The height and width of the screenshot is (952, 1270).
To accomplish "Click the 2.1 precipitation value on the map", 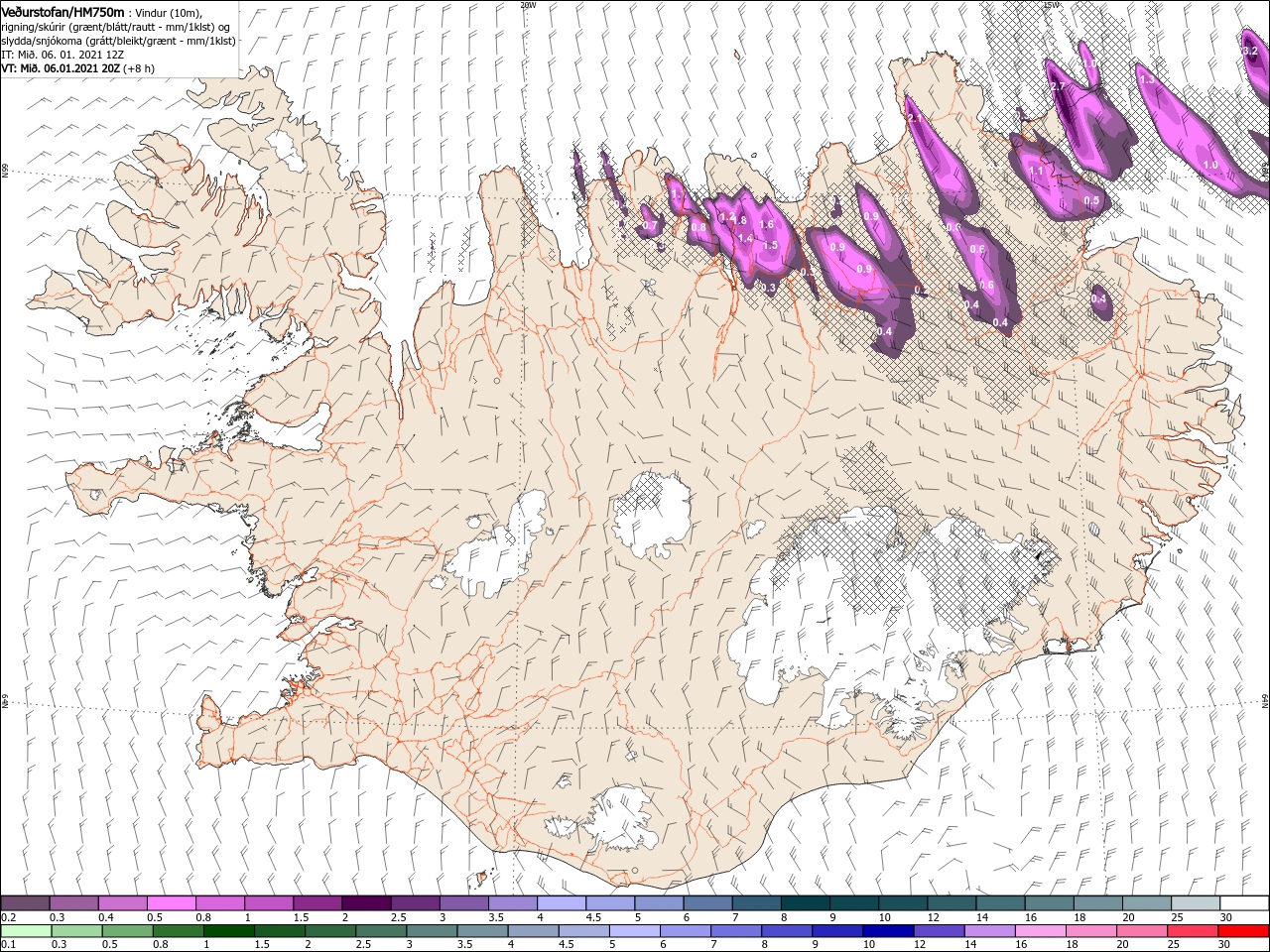I will (915, 118).
